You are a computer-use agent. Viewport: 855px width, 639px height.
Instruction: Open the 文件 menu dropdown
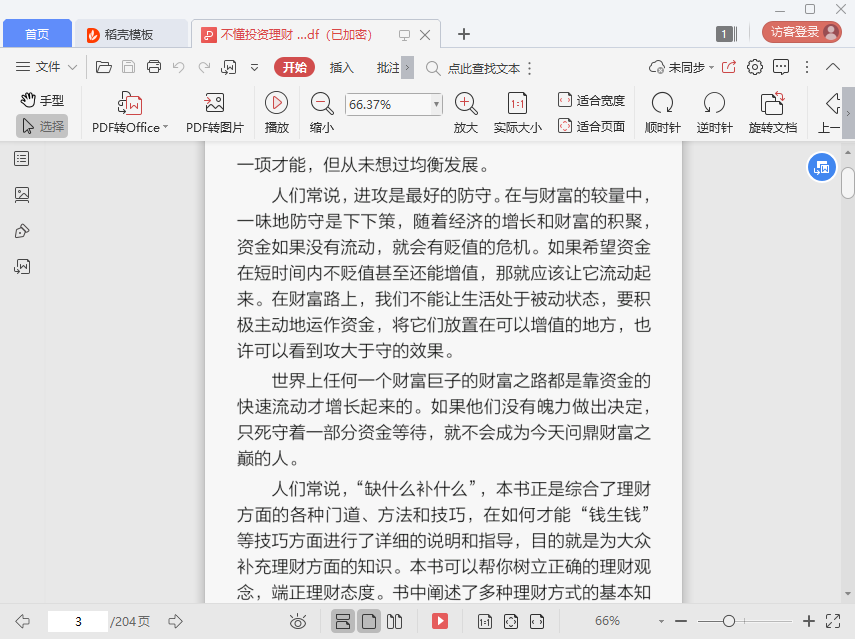(x=47, y=67)
